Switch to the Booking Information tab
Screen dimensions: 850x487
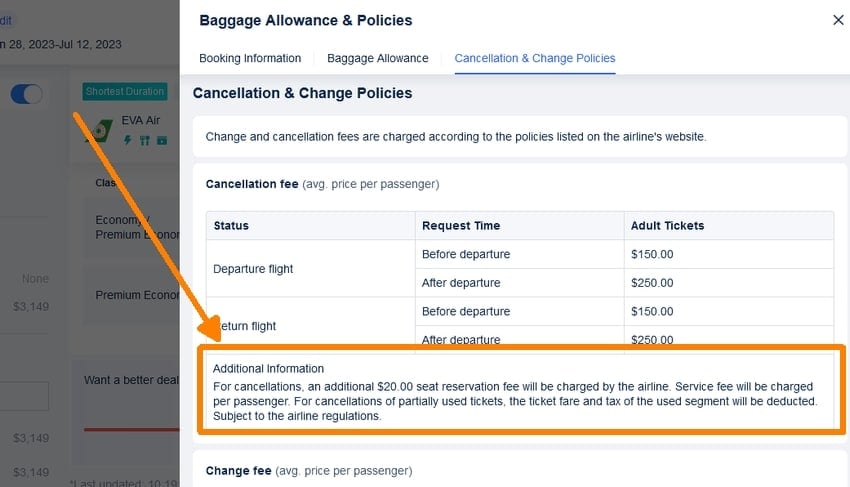point(250,58)
